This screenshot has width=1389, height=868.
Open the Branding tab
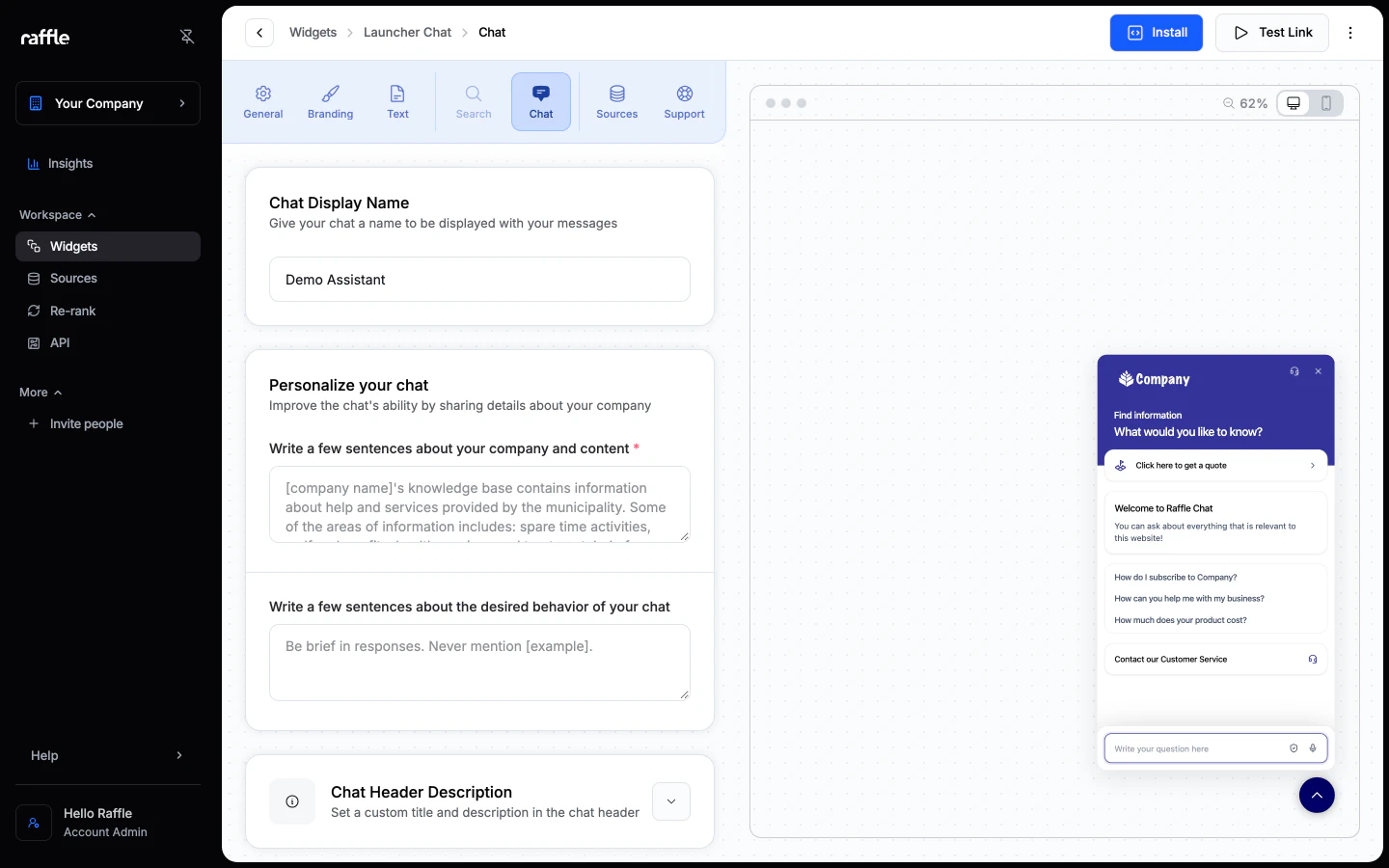click(331, 101)
